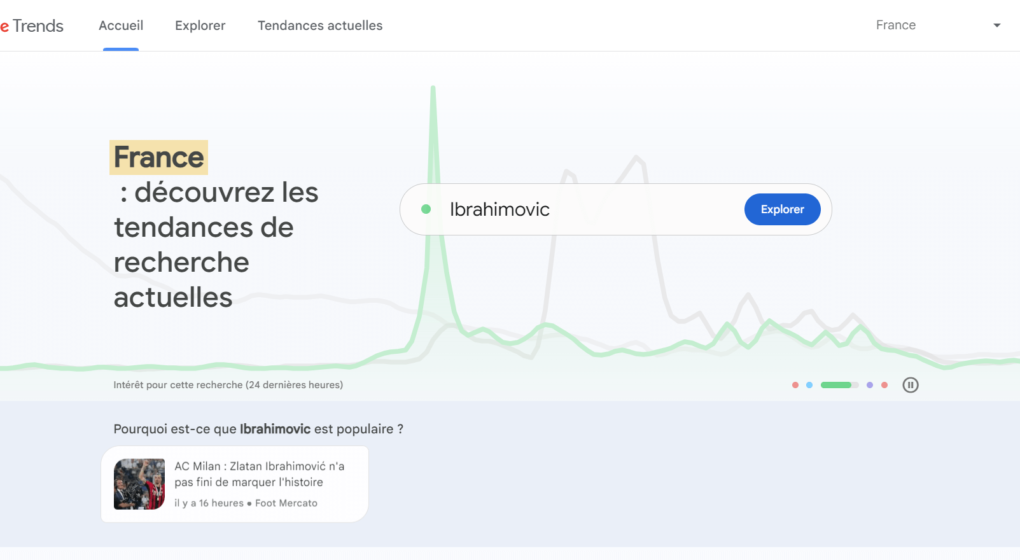Click the green active carousel progress bar
1020x560 pixels.
pyautogui.click(x=839, y=385)
